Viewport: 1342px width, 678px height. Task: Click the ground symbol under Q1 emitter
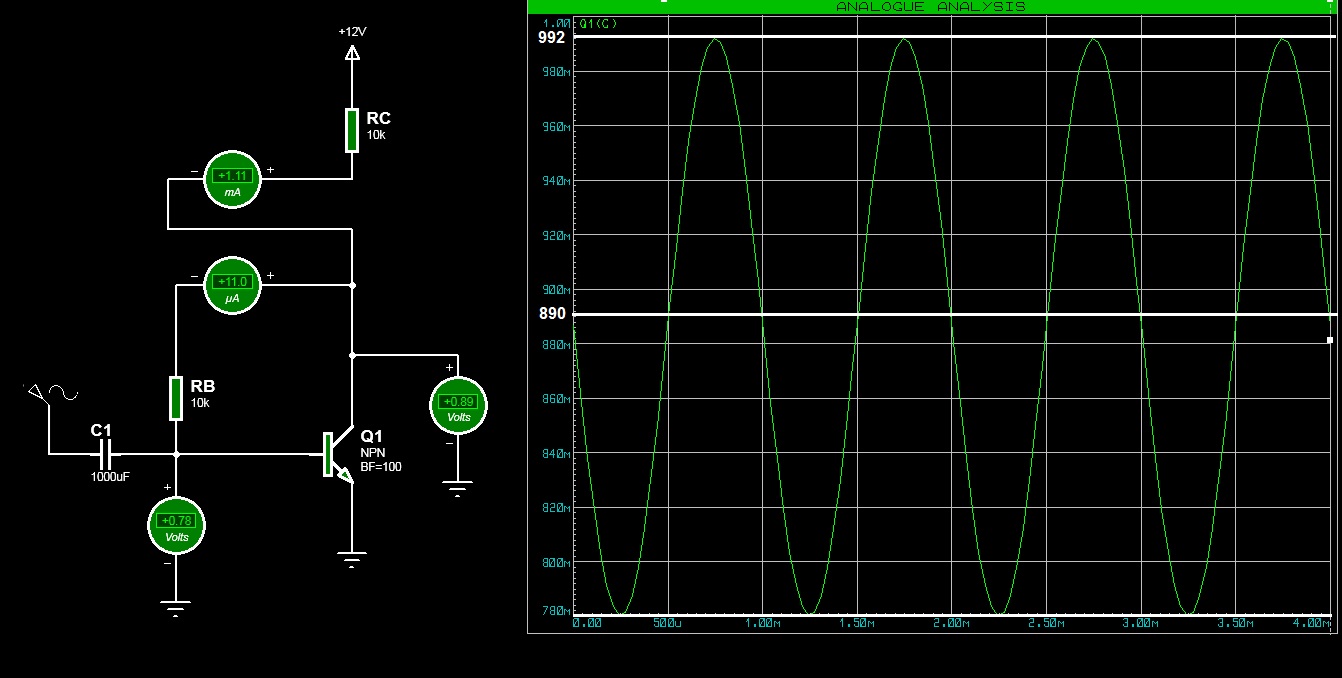[351, 558]
